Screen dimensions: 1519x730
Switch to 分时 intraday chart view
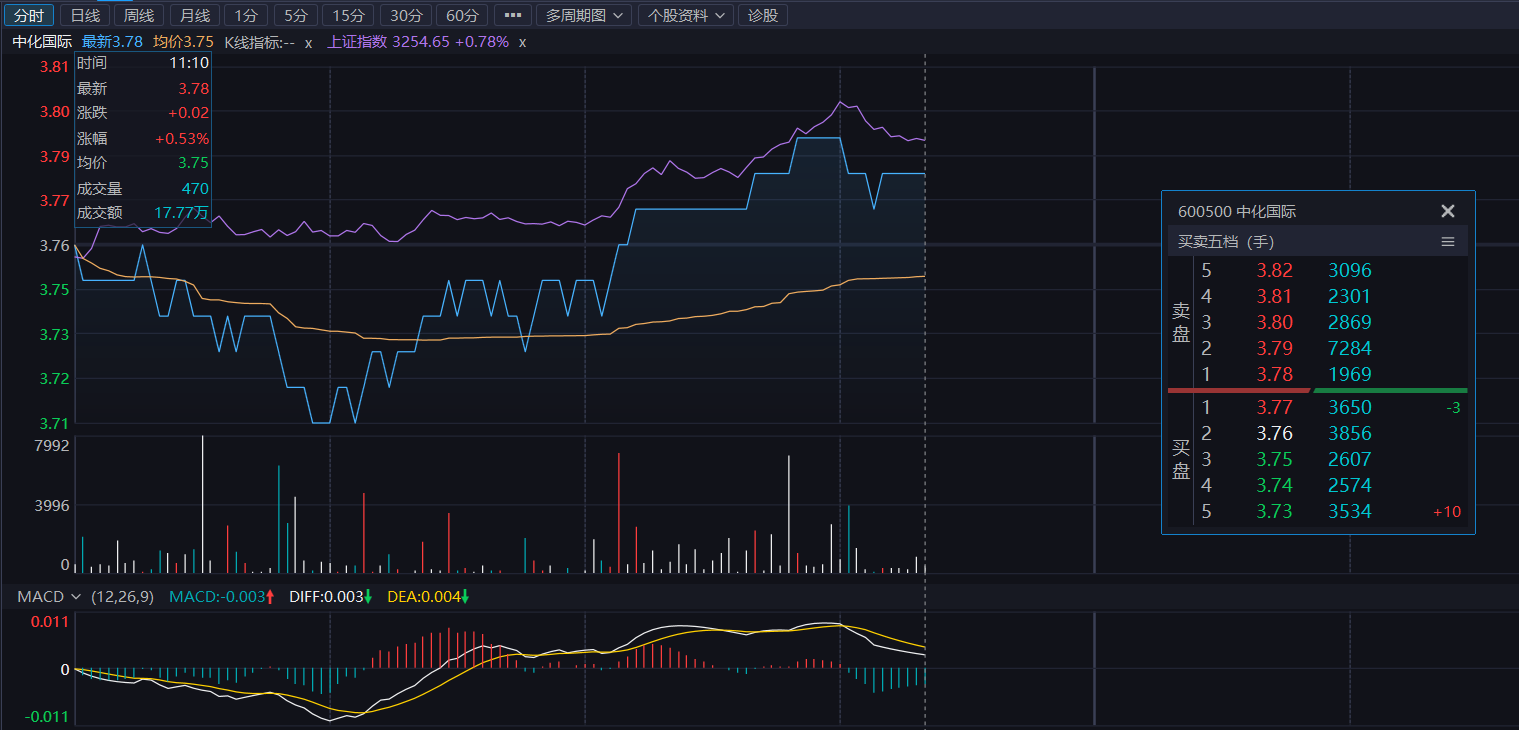click(28, 15)
